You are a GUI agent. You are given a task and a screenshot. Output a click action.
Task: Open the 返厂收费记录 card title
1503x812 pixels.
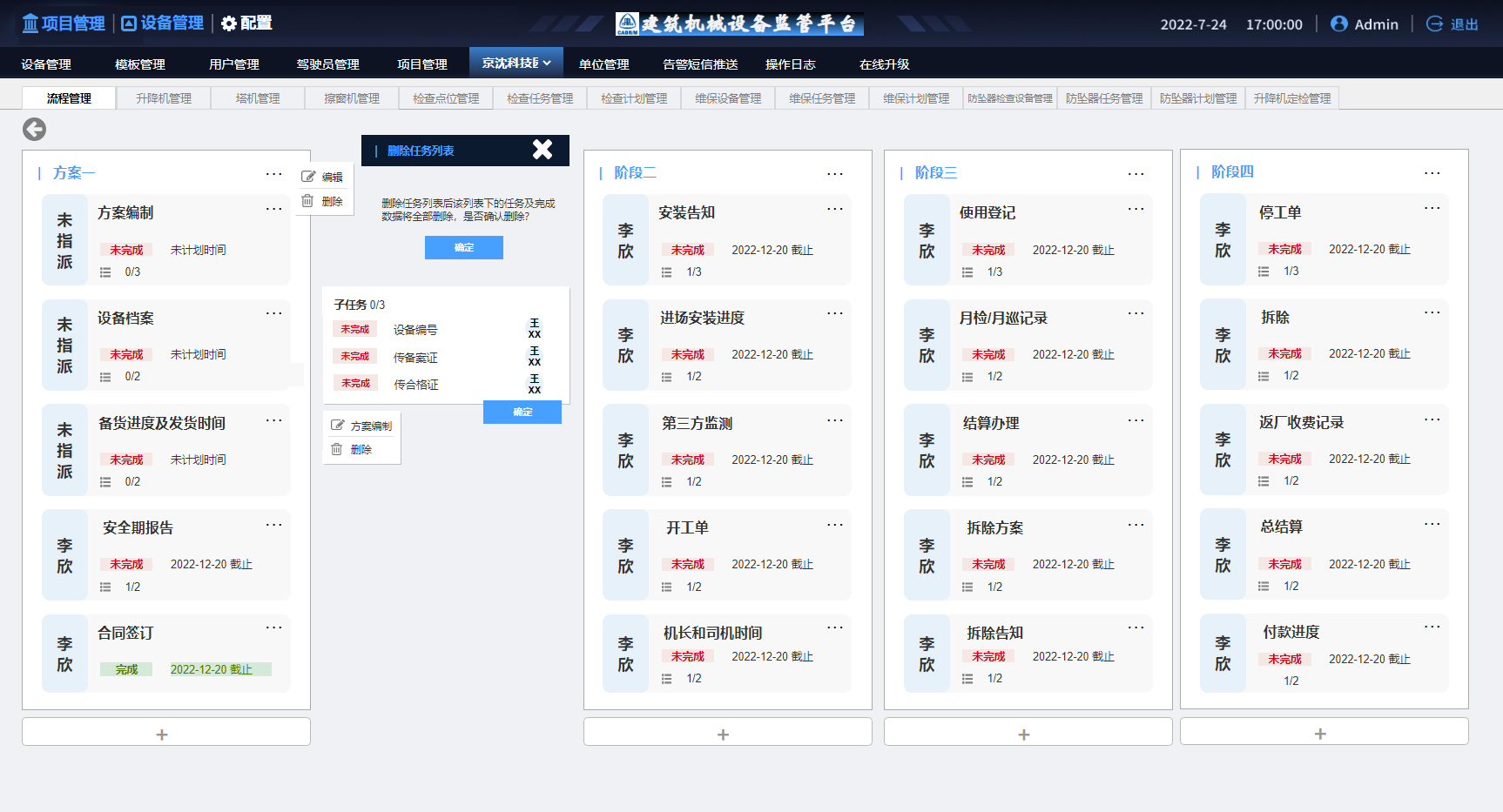[1301, 422]
